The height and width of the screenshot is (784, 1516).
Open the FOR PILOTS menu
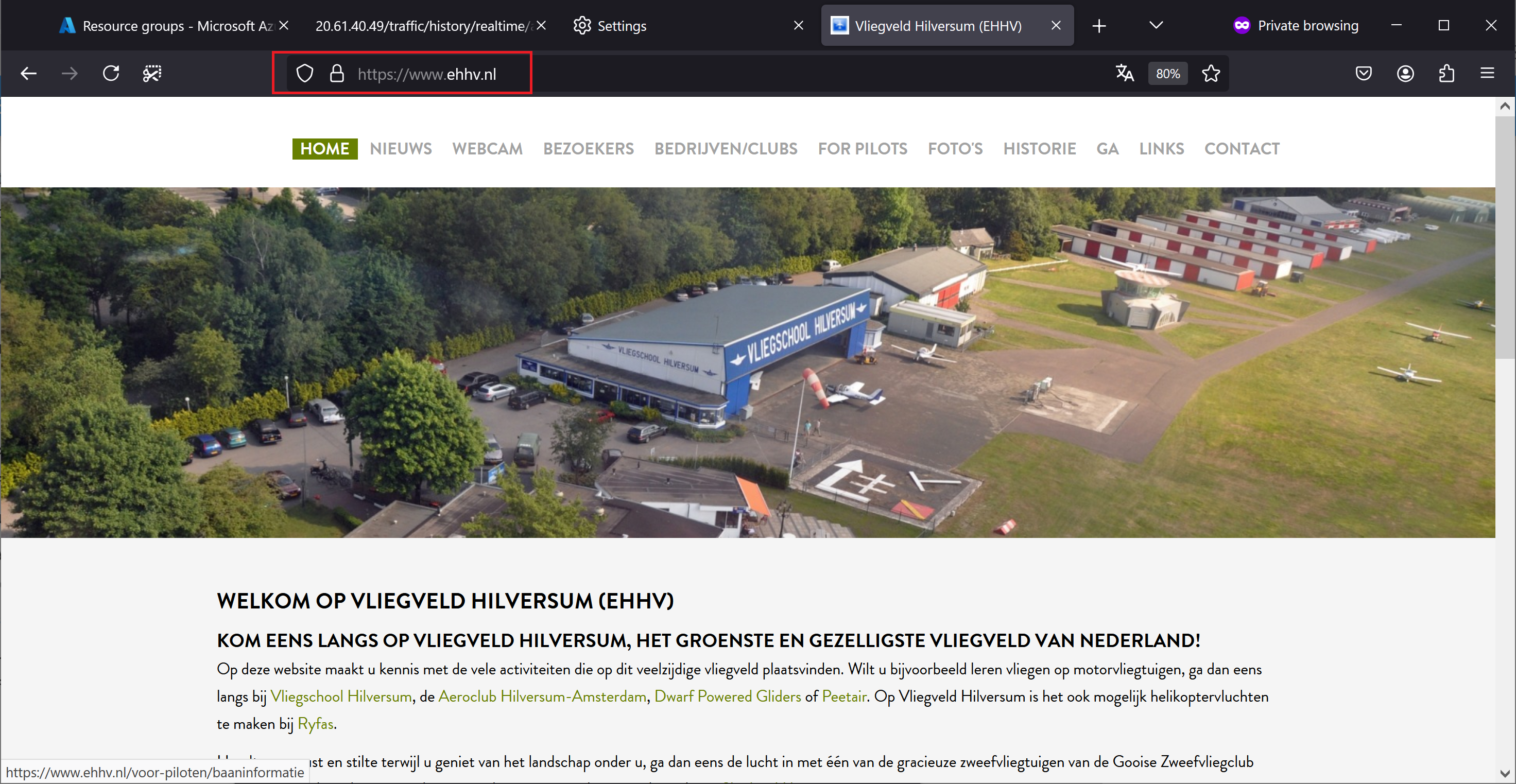pos(862,148)
